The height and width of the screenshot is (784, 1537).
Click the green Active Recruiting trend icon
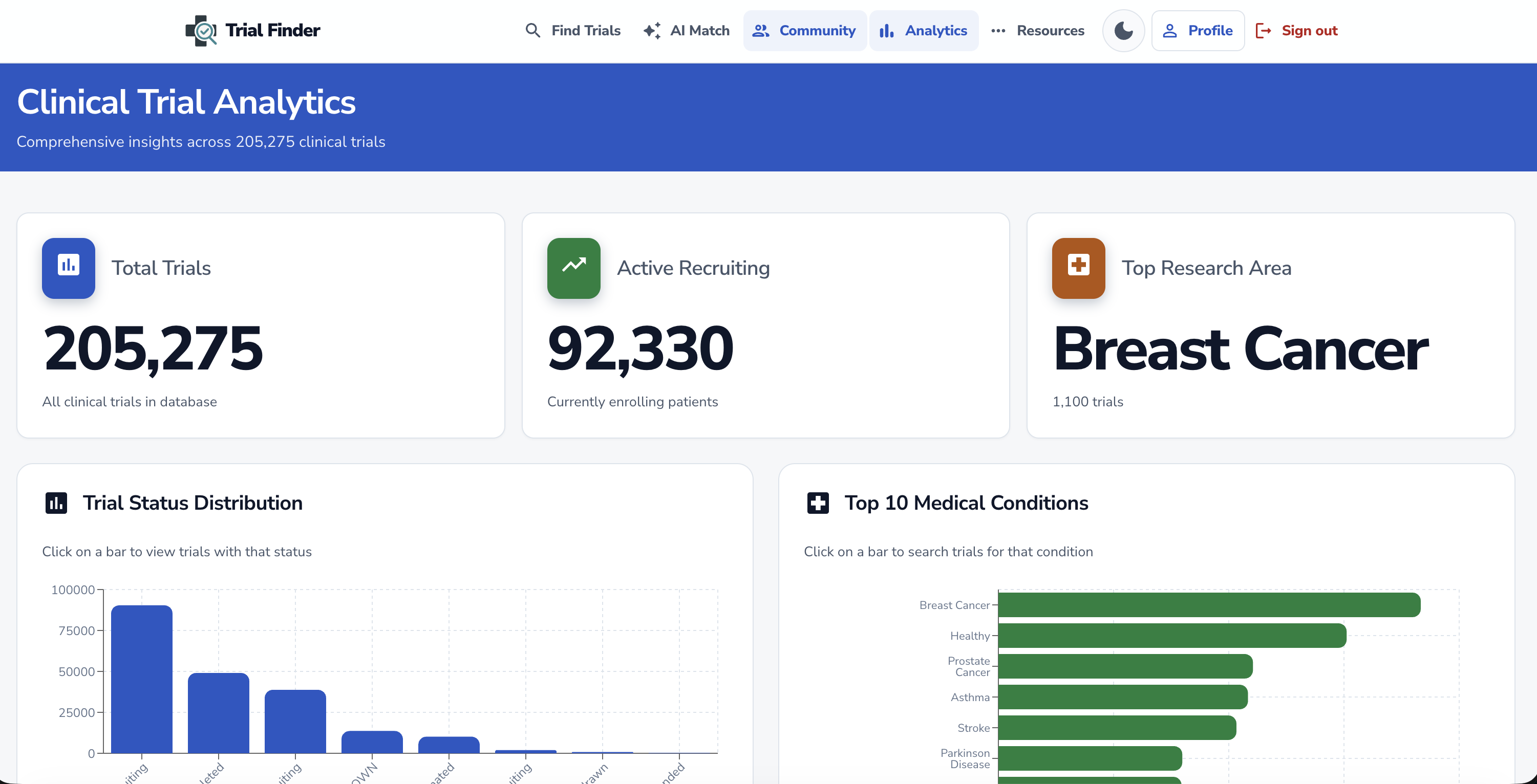(573, 268)
